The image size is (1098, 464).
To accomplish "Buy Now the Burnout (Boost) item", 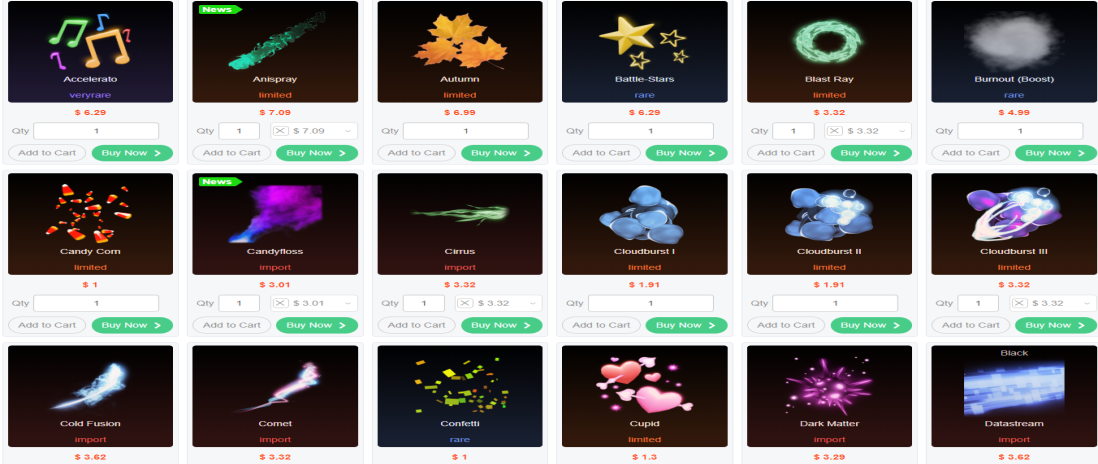I will point(1055,153).
